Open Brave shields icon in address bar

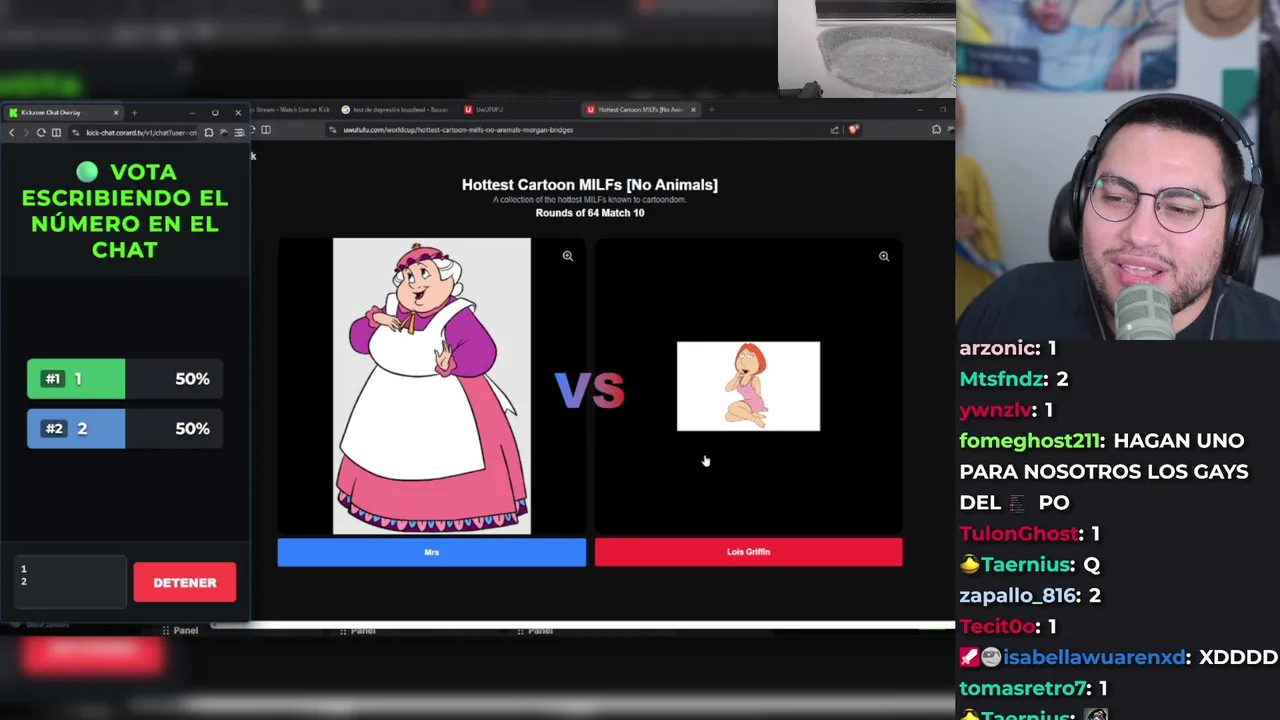(853, 129)
